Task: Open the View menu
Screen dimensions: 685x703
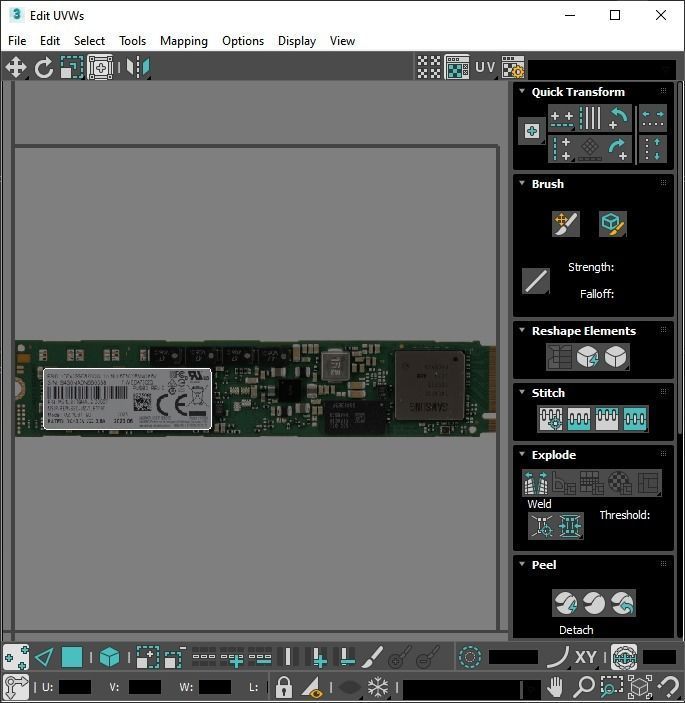Action: click(342, 41)
